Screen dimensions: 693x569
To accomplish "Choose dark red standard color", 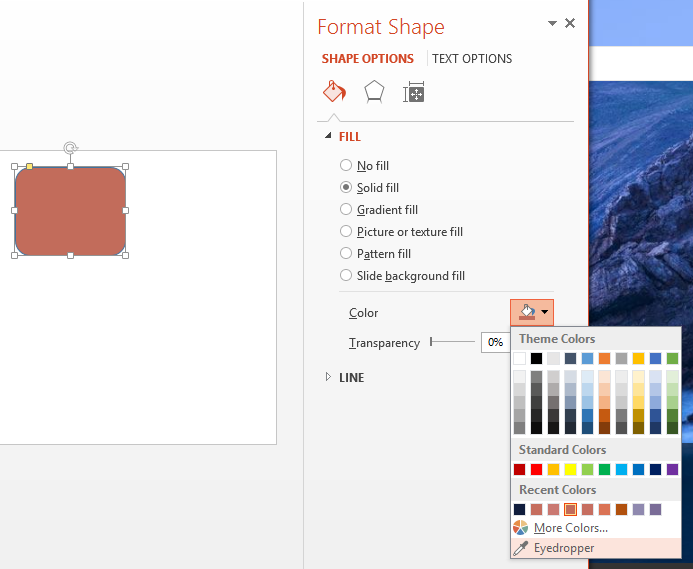I will [520, 469].
